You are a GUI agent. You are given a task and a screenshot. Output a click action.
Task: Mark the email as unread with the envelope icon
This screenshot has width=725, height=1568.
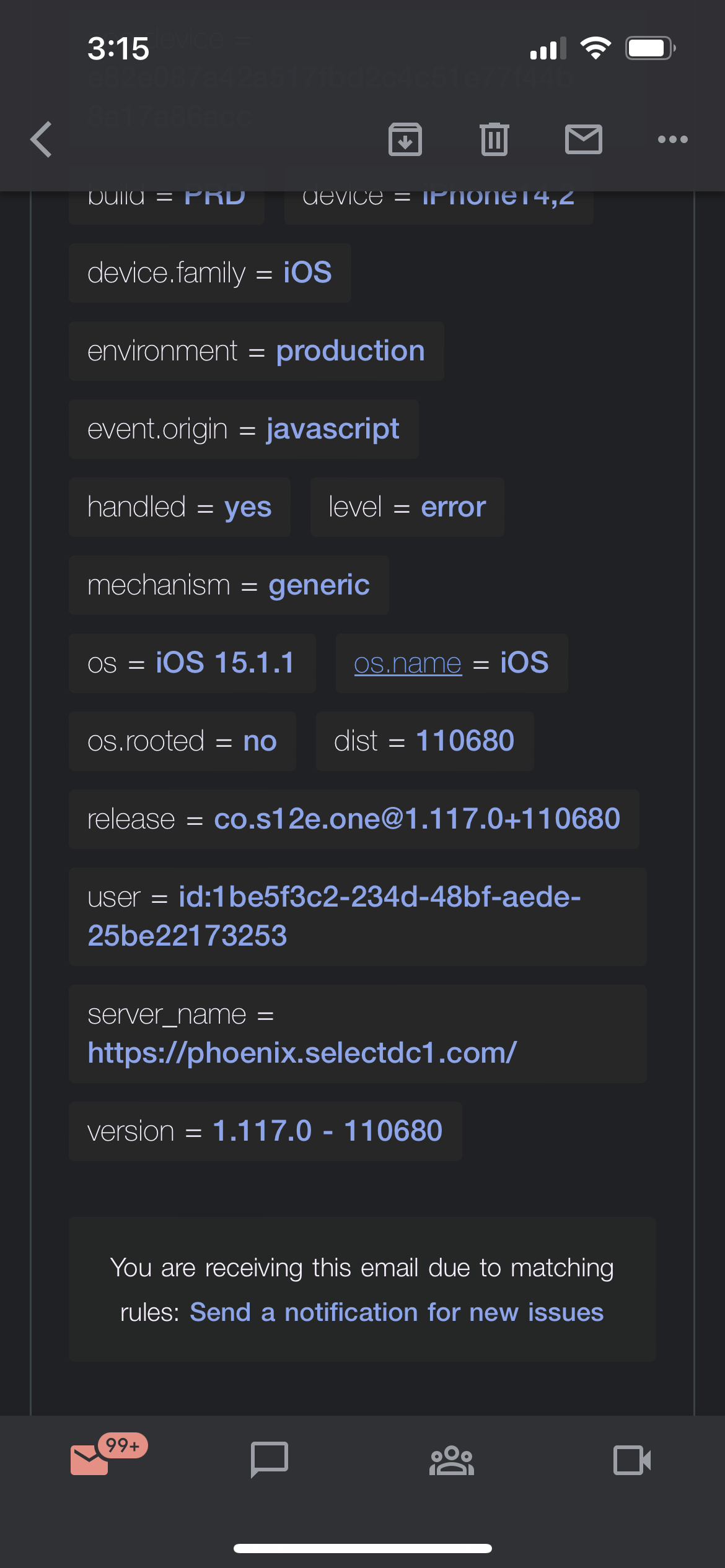(584, 139)
